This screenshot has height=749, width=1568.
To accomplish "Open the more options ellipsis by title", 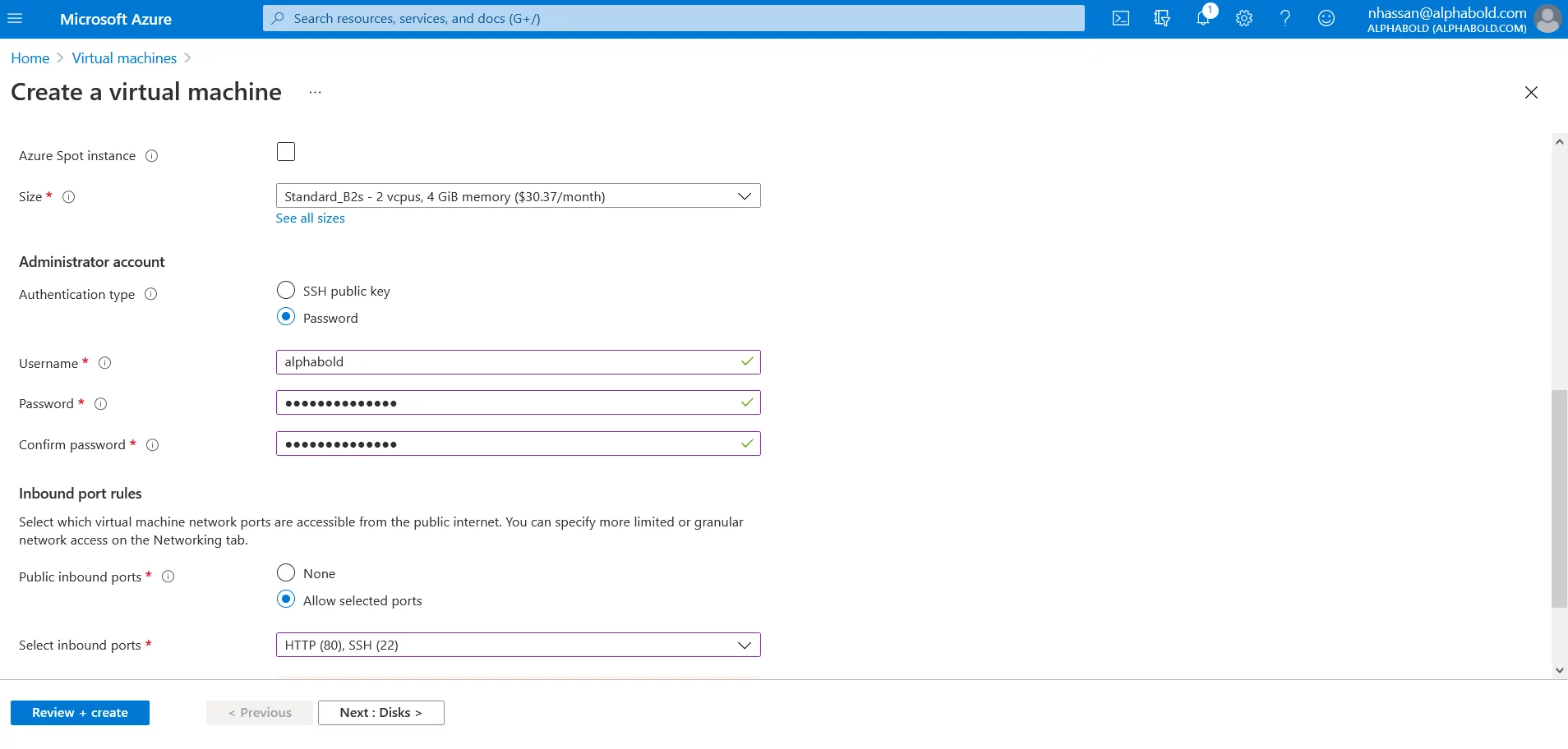I will [316, 93].
